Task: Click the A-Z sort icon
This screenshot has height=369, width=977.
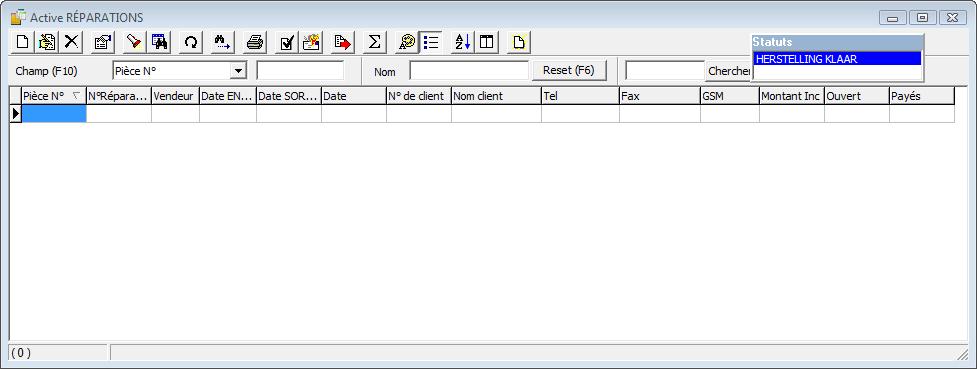Action: click(462, 42)
